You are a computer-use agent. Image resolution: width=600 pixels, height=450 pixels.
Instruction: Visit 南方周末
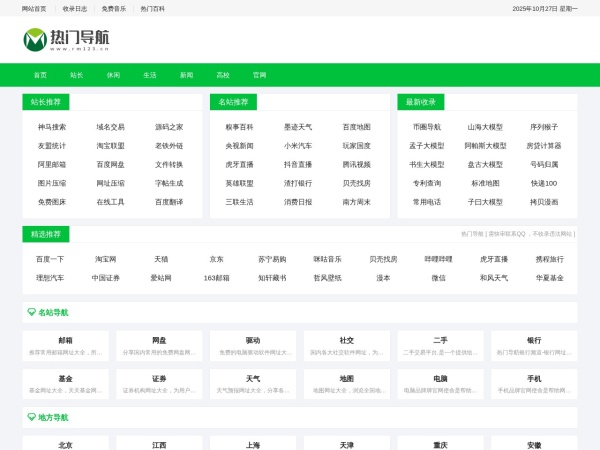(357, 202)
